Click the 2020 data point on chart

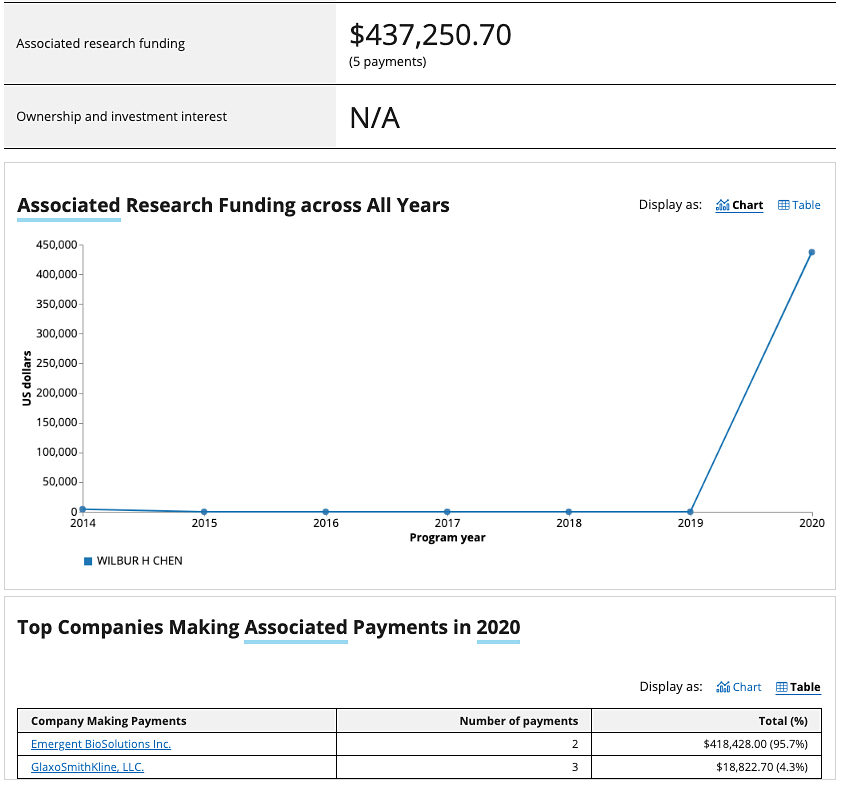[x=812, y=252]
